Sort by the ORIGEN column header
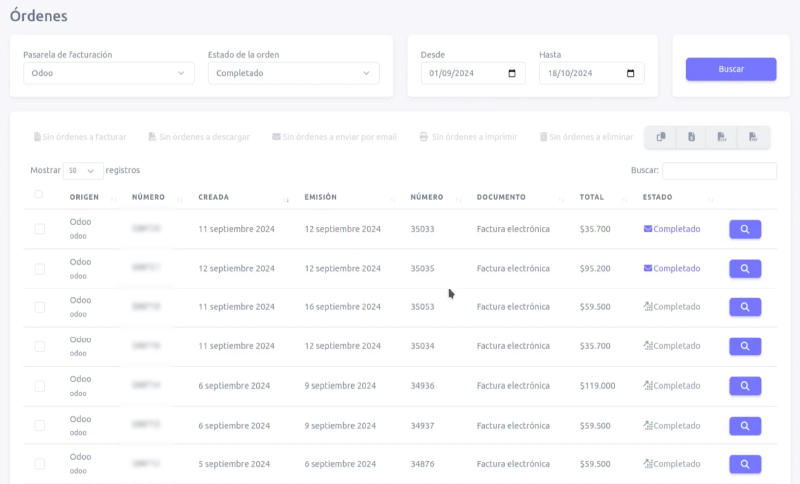800x484 pixels. (84, 197)
